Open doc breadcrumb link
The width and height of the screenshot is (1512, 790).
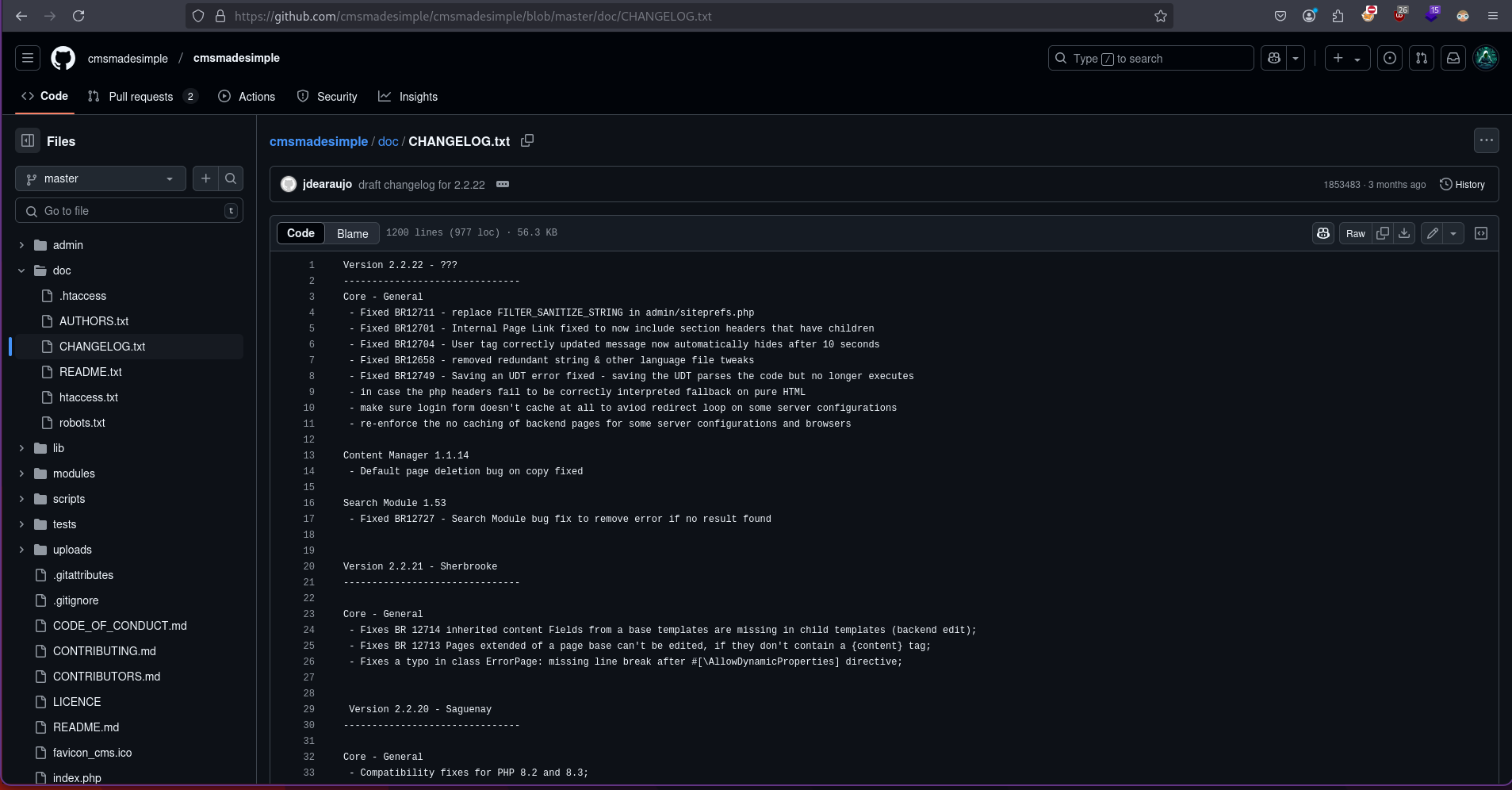click(x=389, y=141)
